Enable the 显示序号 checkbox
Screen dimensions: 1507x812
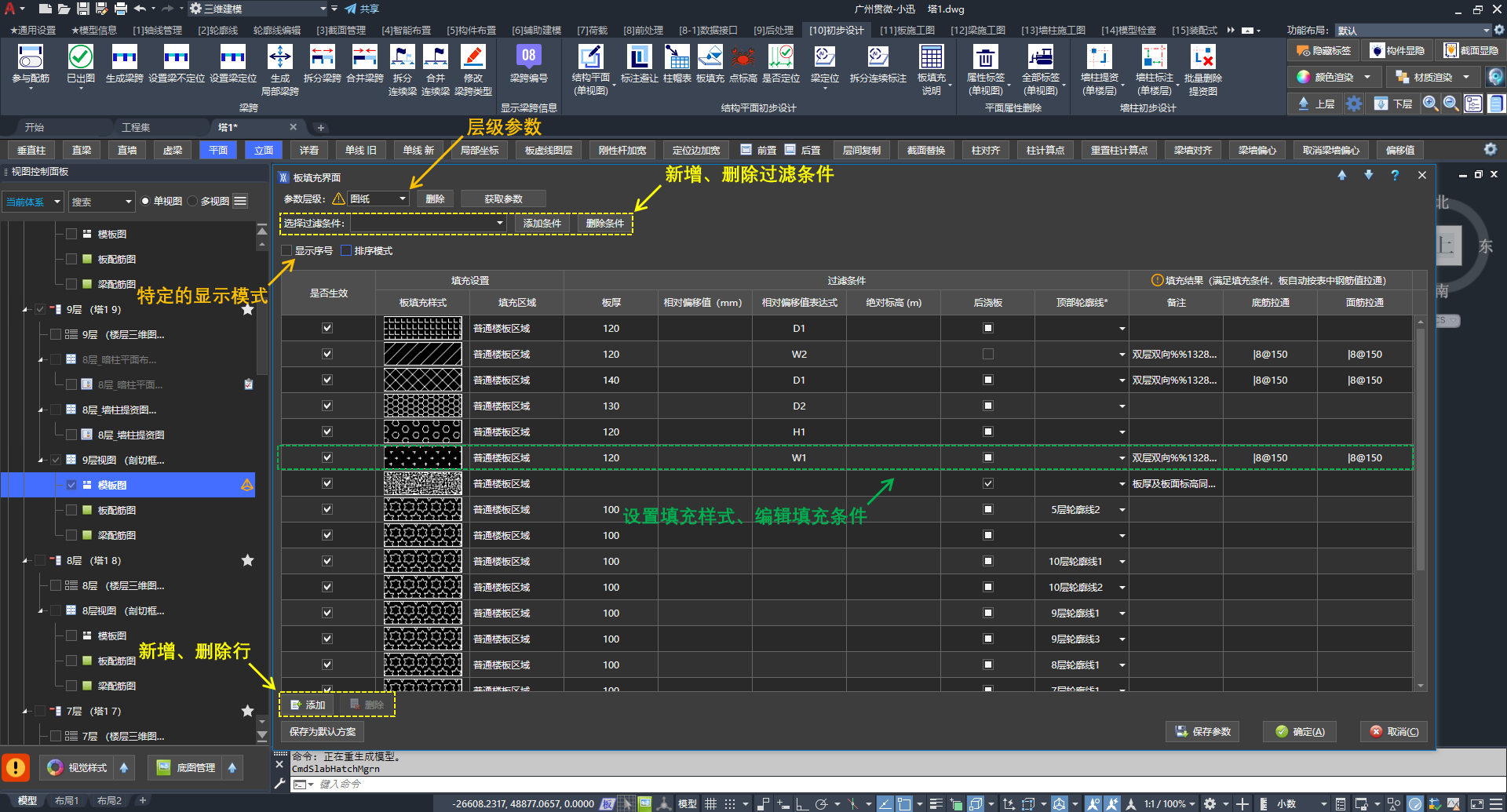(287, 251)
